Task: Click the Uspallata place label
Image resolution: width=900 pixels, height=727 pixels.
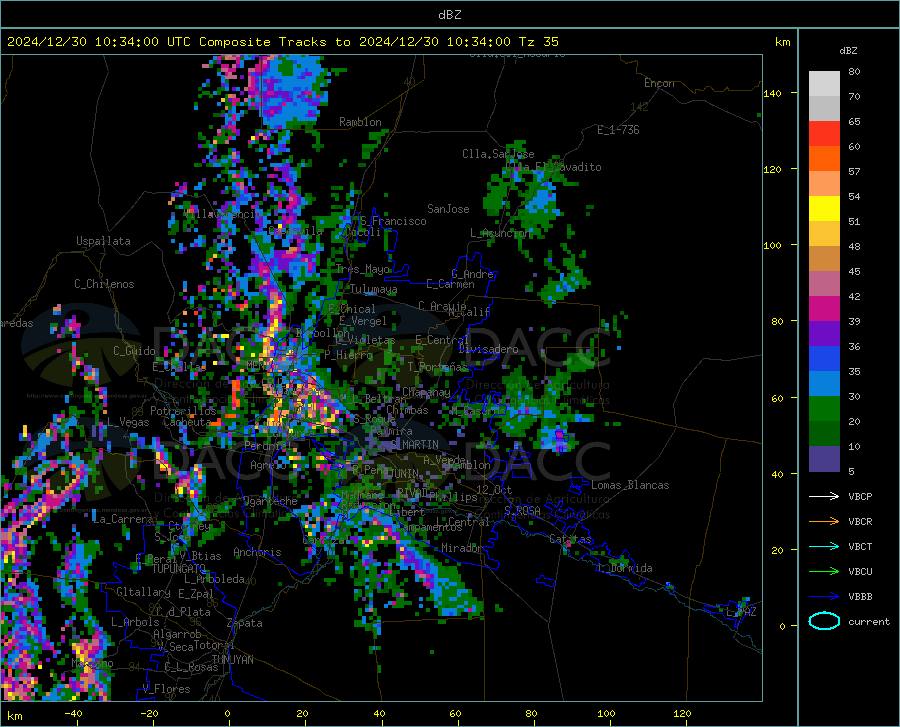Action: pos(103,241)
